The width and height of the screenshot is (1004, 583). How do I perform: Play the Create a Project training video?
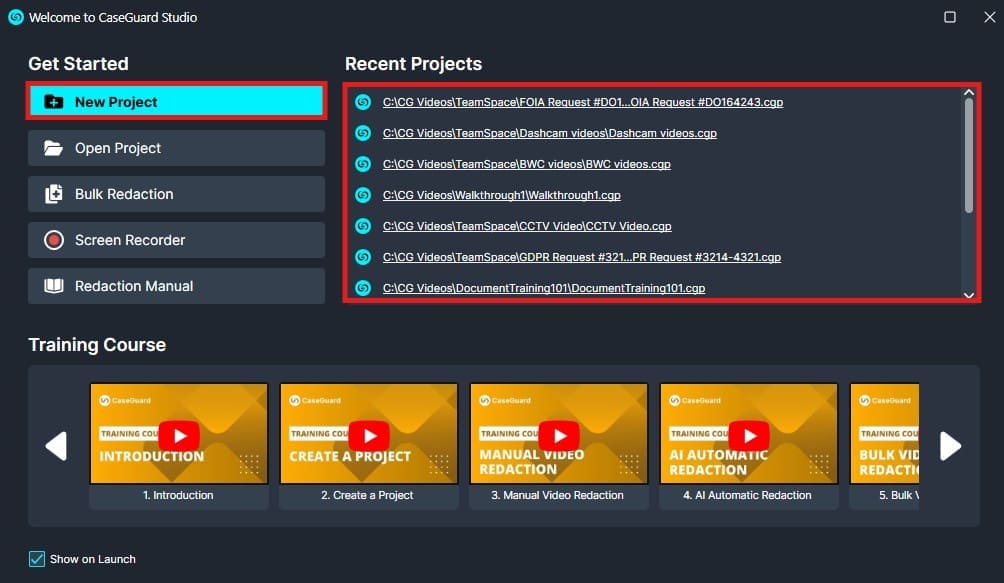click(x=368, y=435)
